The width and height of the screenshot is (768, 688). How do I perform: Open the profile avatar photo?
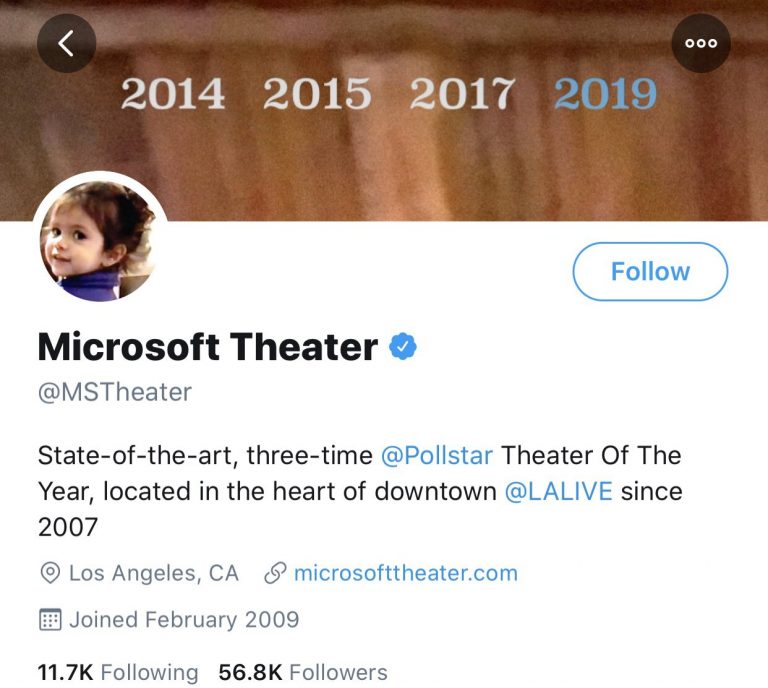[99, 241]
